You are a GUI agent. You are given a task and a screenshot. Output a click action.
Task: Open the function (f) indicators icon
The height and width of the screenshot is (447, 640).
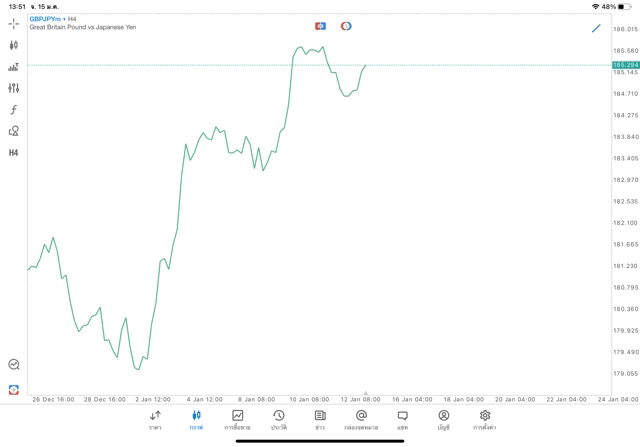[14, 110]
